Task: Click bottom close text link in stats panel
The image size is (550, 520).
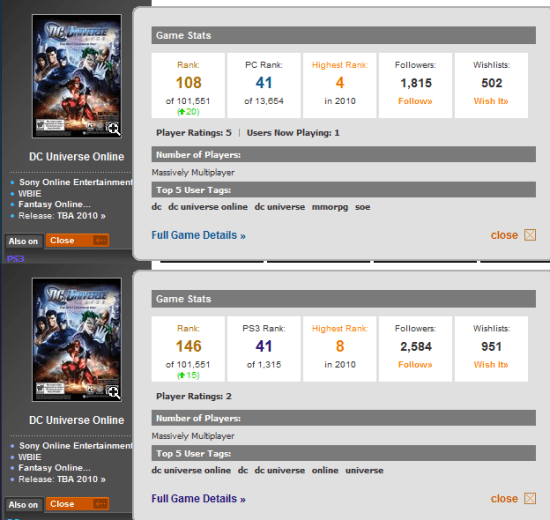Action: coord(504,499)
